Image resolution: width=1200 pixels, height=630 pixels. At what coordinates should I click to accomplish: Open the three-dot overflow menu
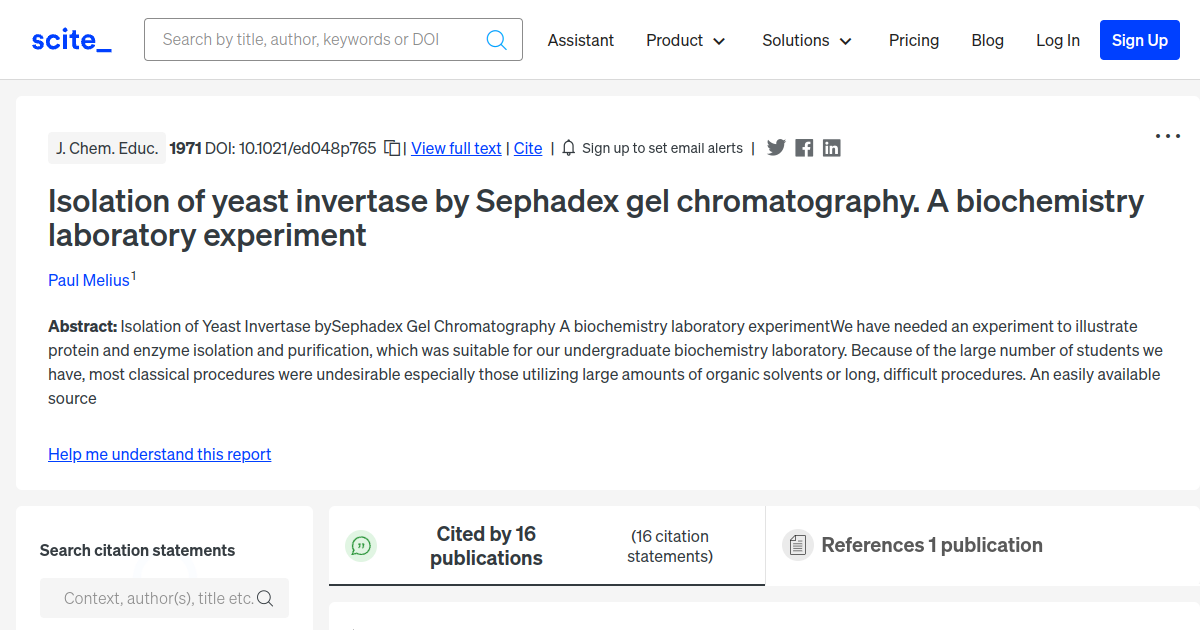[1167, 135]
